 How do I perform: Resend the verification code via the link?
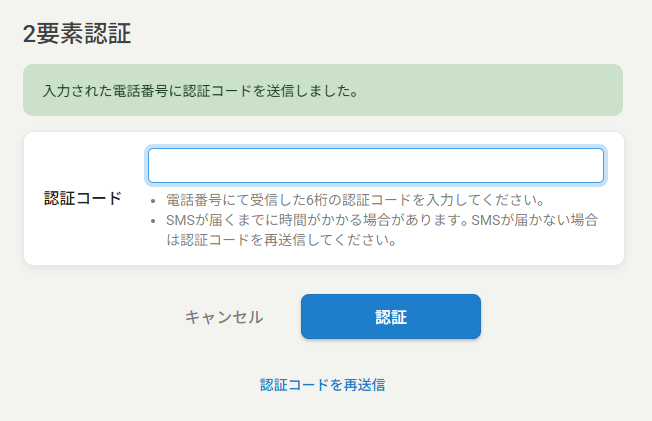(x=323, y=384)
